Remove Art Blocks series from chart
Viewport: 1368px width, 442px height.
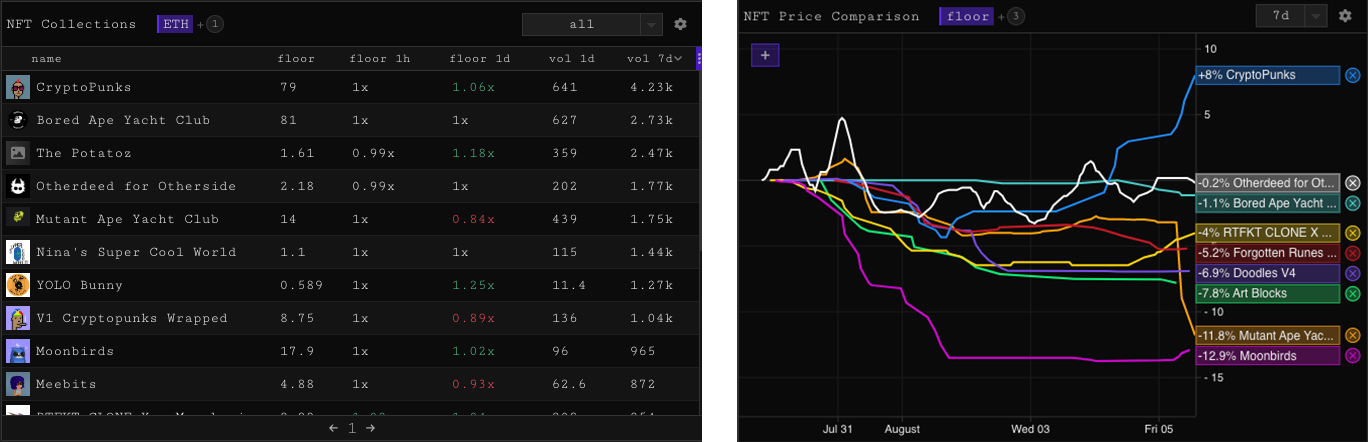tap(1352, 293)
